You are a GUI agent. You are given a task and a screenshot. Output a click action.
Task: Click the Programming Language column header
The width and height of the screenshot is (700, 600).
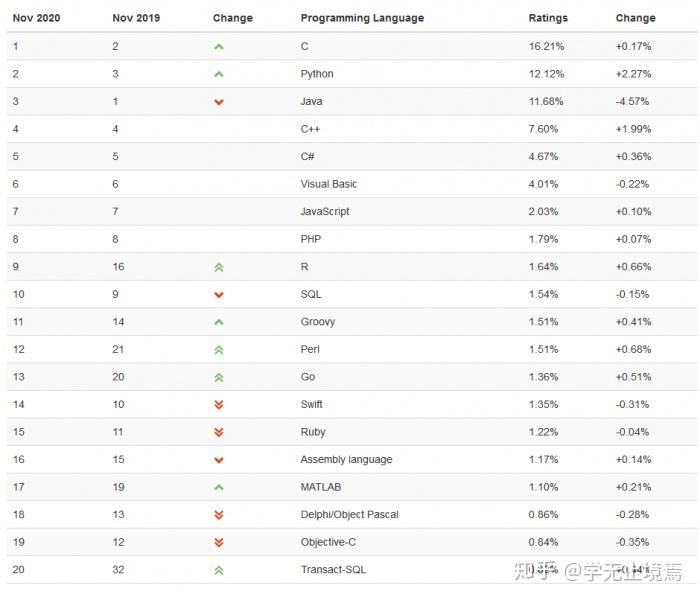362,18
